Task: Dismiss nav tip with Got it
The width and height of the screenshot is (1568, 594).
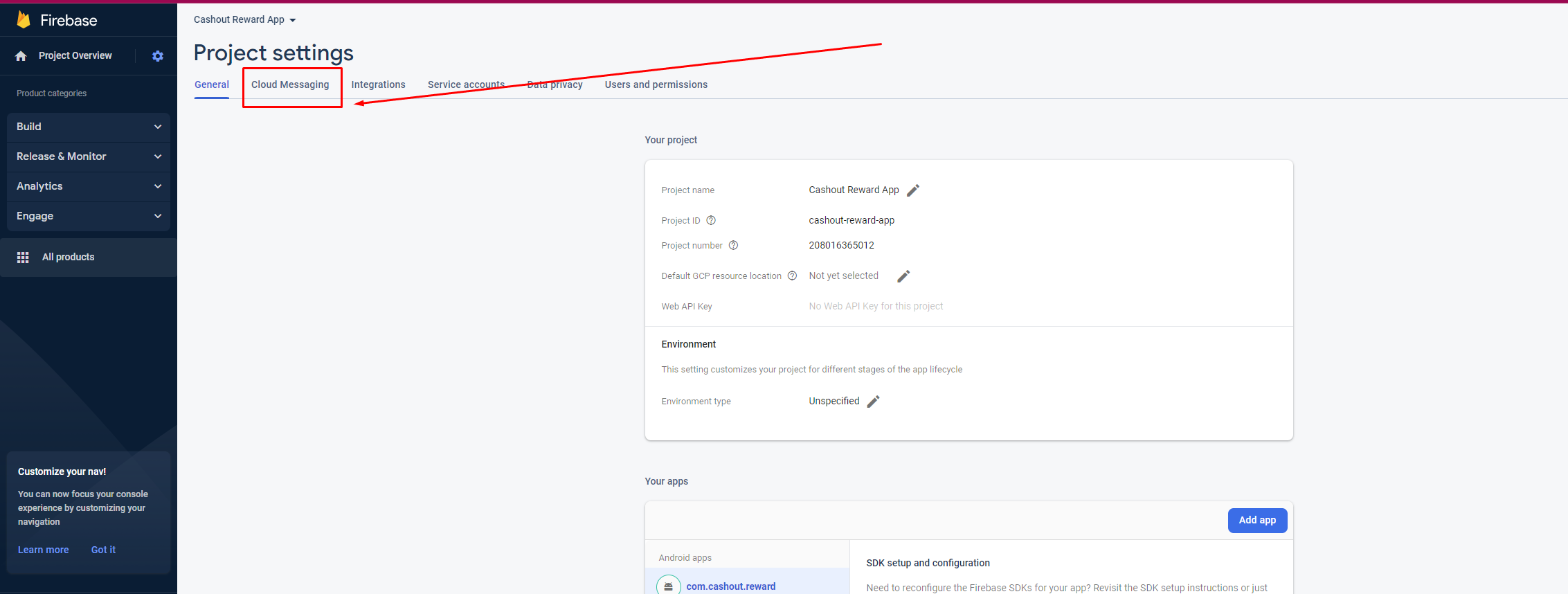Action: coord(103,550)
